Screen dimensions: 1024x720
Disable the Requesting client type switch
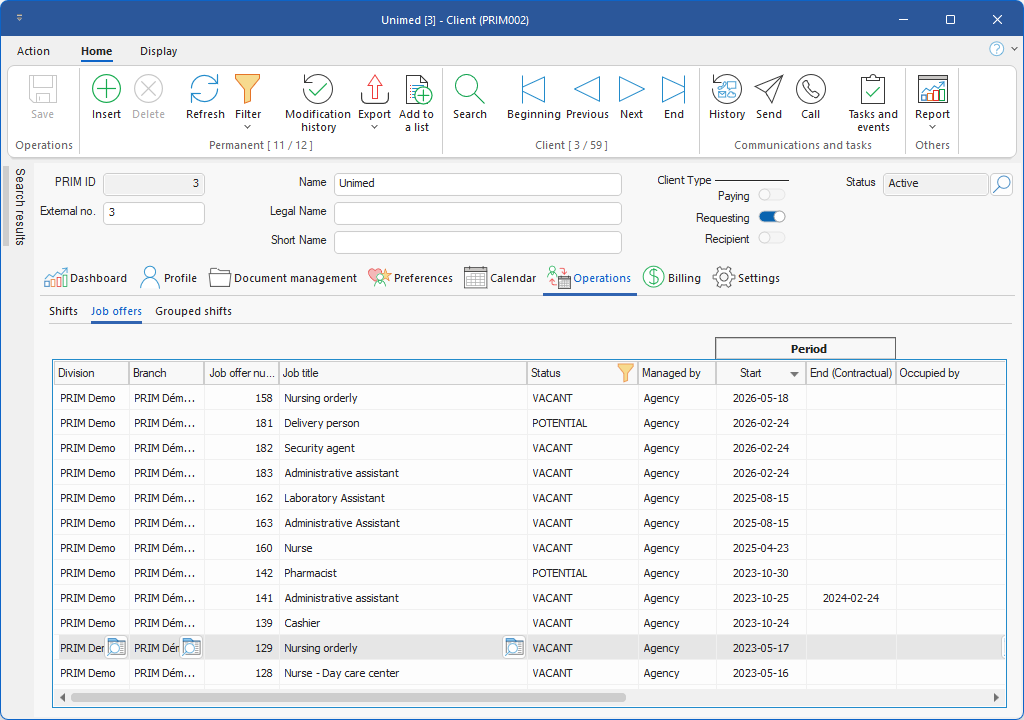coord(771,217)
